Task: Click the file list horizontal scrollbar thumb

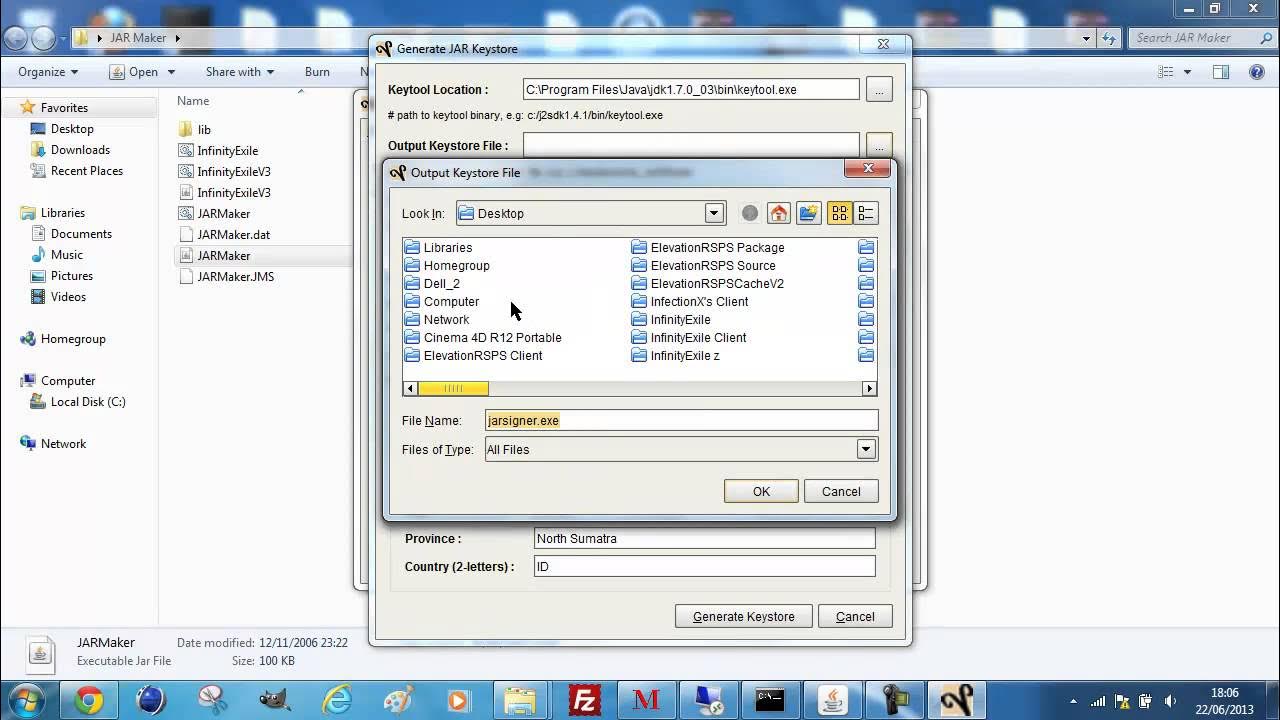Action: (x=453, y=388)
